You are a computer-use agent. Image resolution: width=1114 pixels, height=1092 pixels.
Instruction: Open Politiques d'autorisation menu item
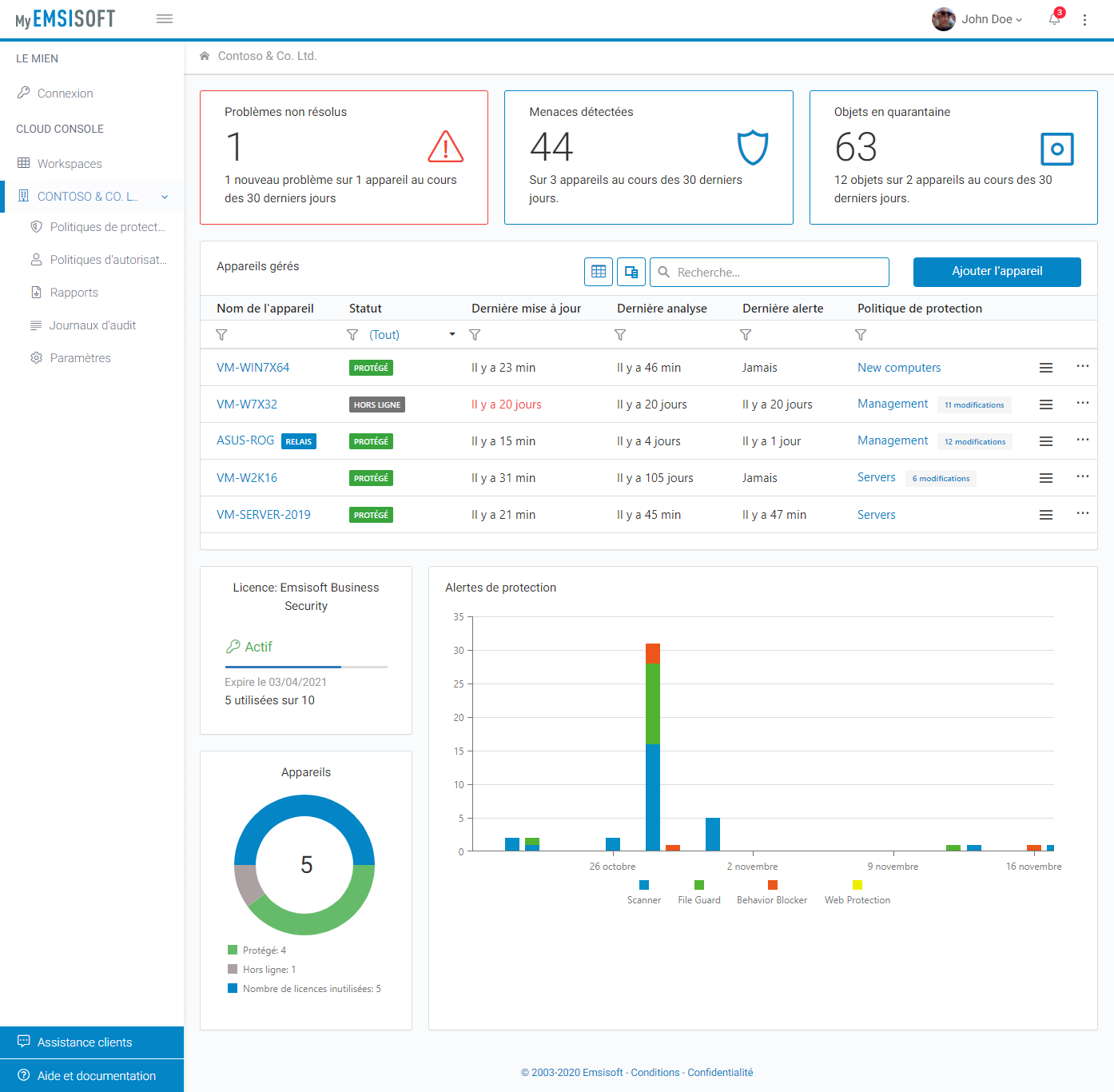coord(99,260)
